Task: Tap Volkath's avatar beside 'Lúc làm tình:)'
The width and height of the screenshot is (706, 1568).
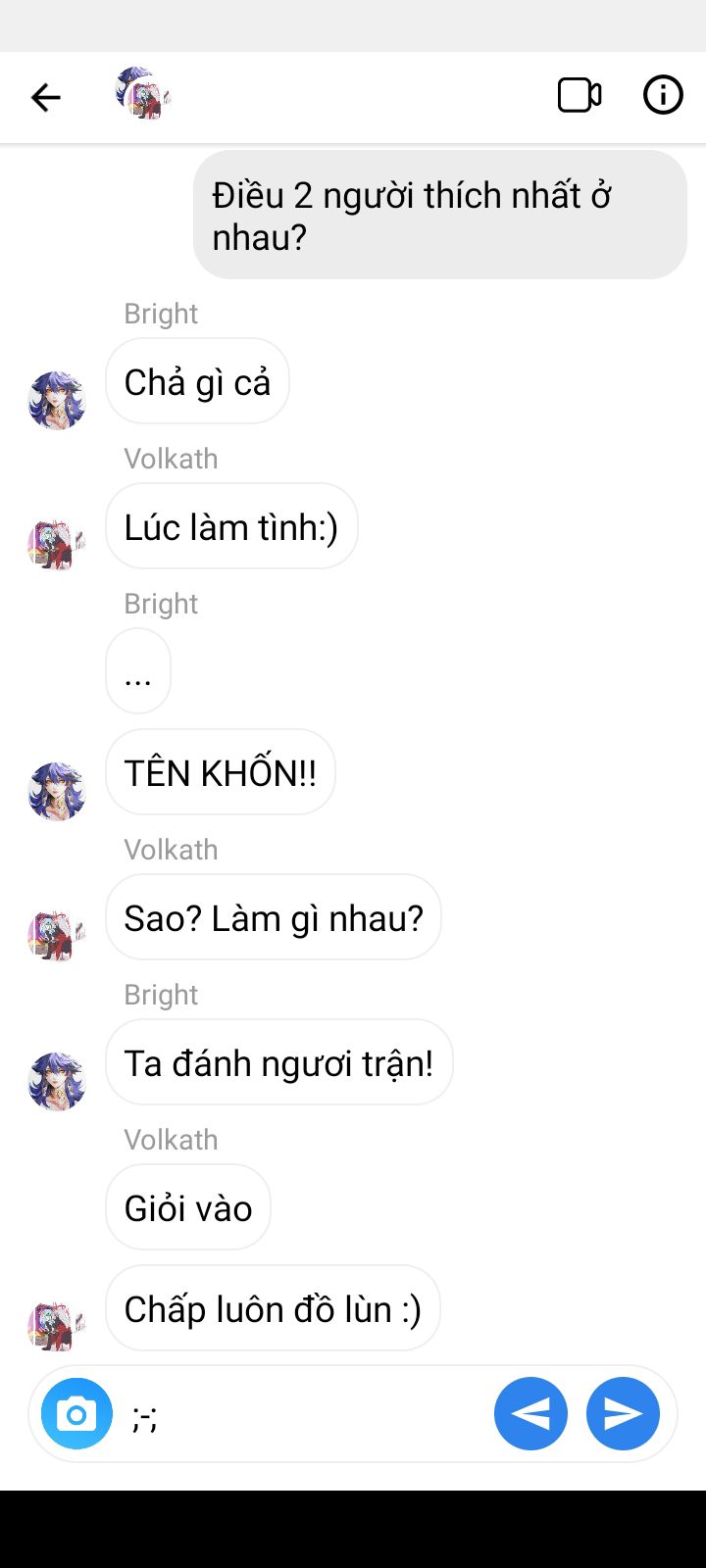Action: (57, 545)
